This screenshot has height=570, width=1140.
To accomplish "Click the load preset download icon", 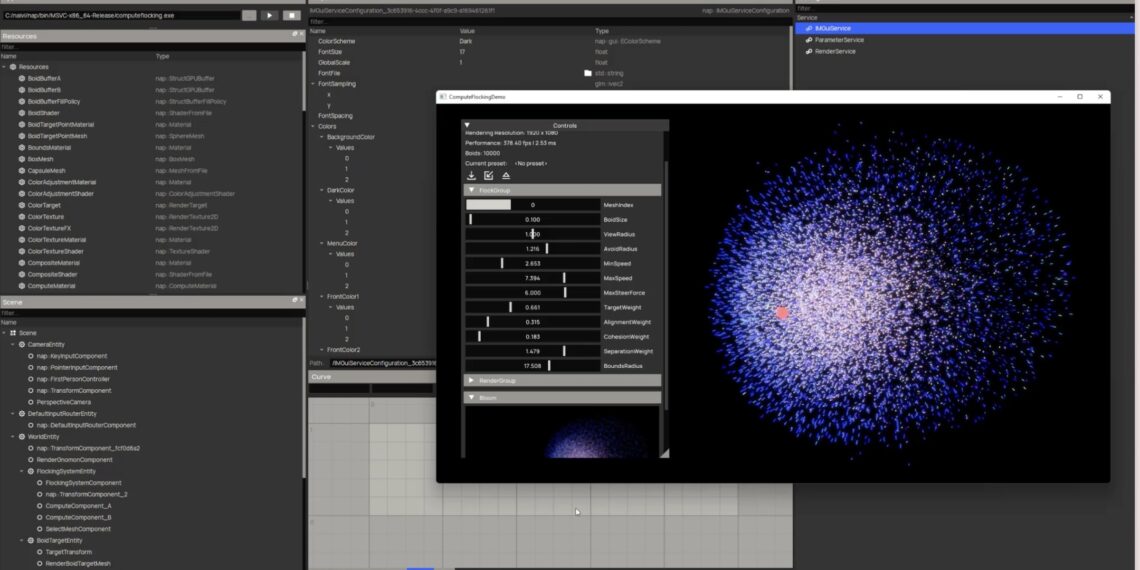I will (x=472, y=175).
